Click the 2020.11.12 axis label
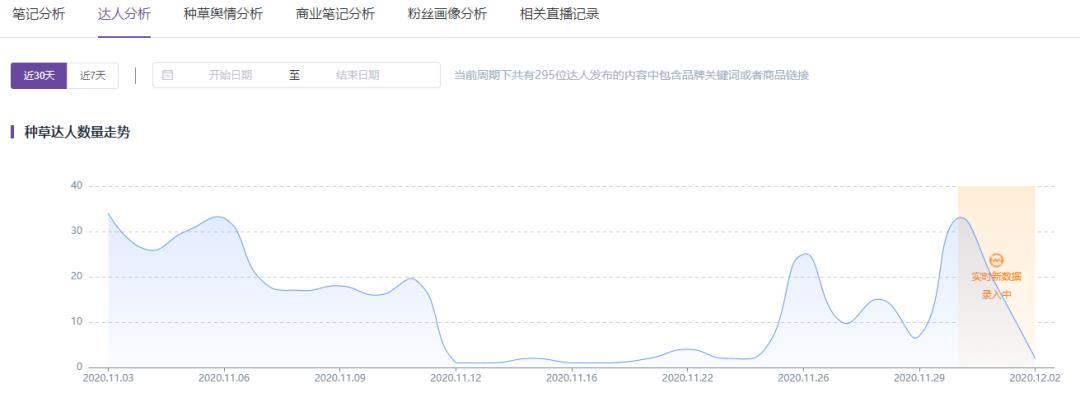The height and width of the screenshot is (407, 1080). pyautogui.click(x=454, y=377)
